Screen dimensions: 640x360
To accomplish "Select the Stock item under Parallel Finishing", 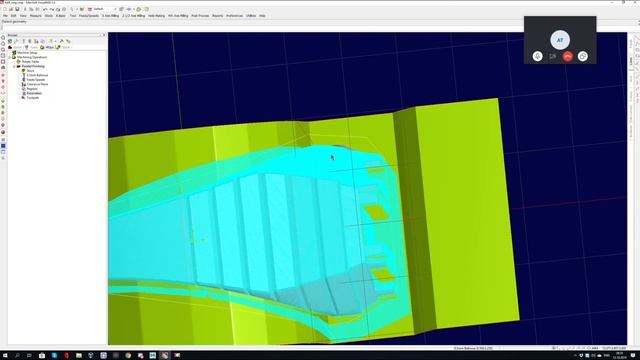I will pyautogui.click(x=31, y=71).
